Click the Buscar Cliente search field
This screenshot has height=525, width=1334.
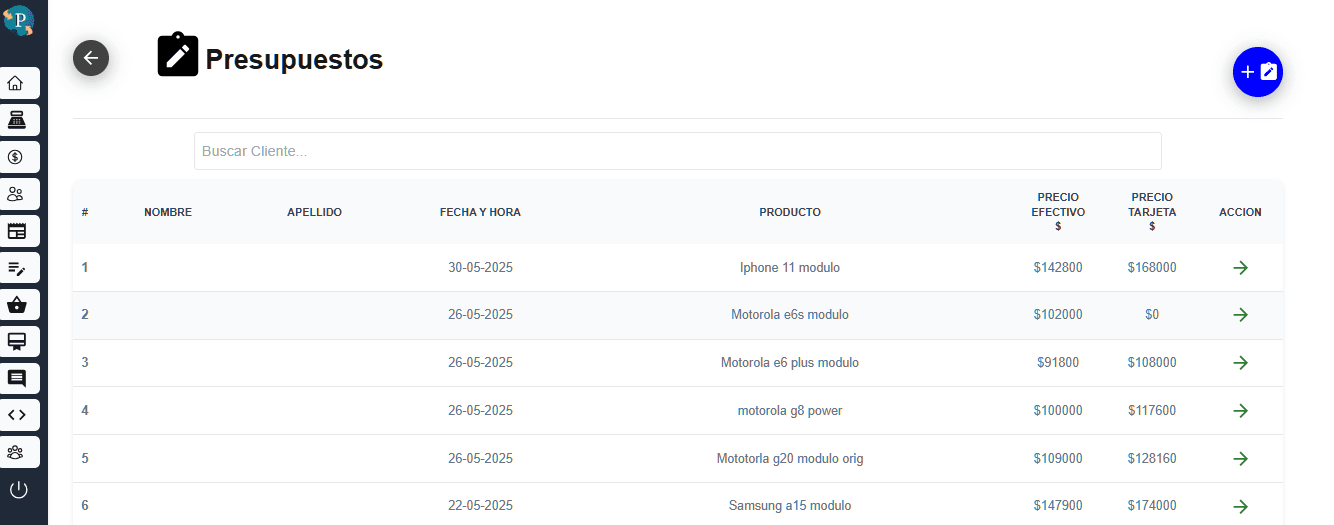click(677, 151)
